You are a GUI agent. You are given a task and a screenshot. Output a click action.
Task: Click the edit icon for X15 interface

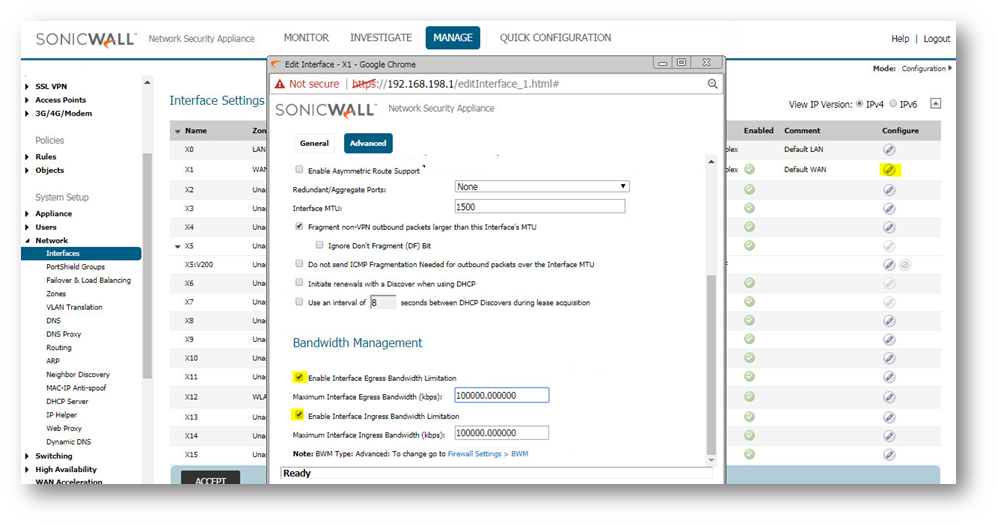pyautogui.click(x=888, y=455)
